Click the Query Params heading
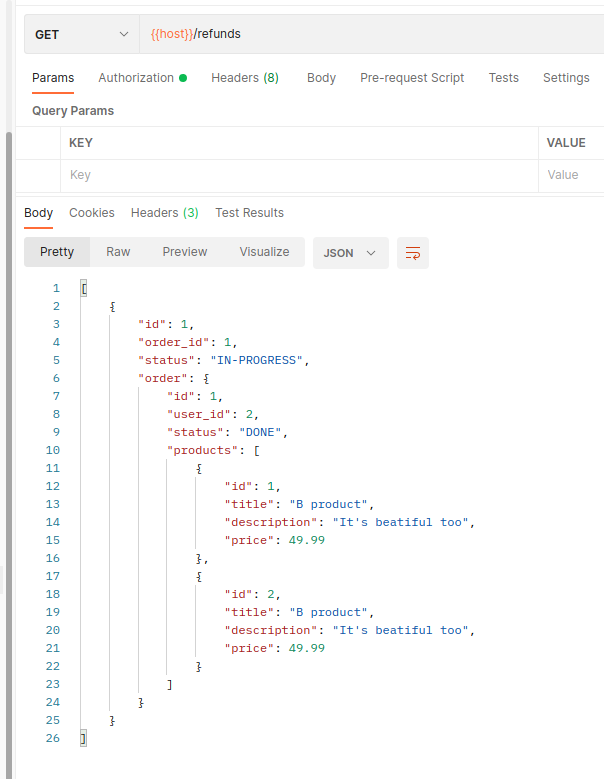This screenshot has width=604, height=779. (x=73, y=111)
